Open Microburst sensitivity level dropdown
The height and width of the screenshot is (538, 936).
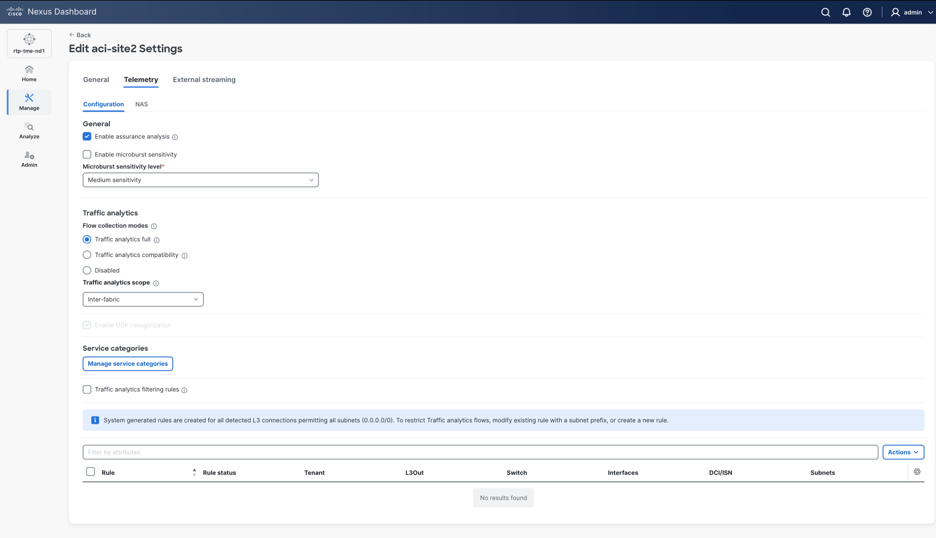201,180
